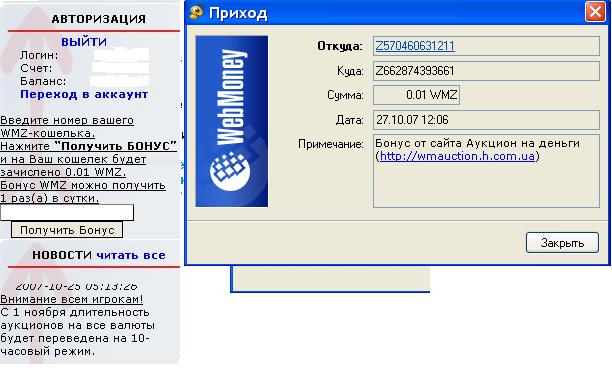Click the ВЫЙТИ logout link

pyautogui.click(x=84, y=42)
